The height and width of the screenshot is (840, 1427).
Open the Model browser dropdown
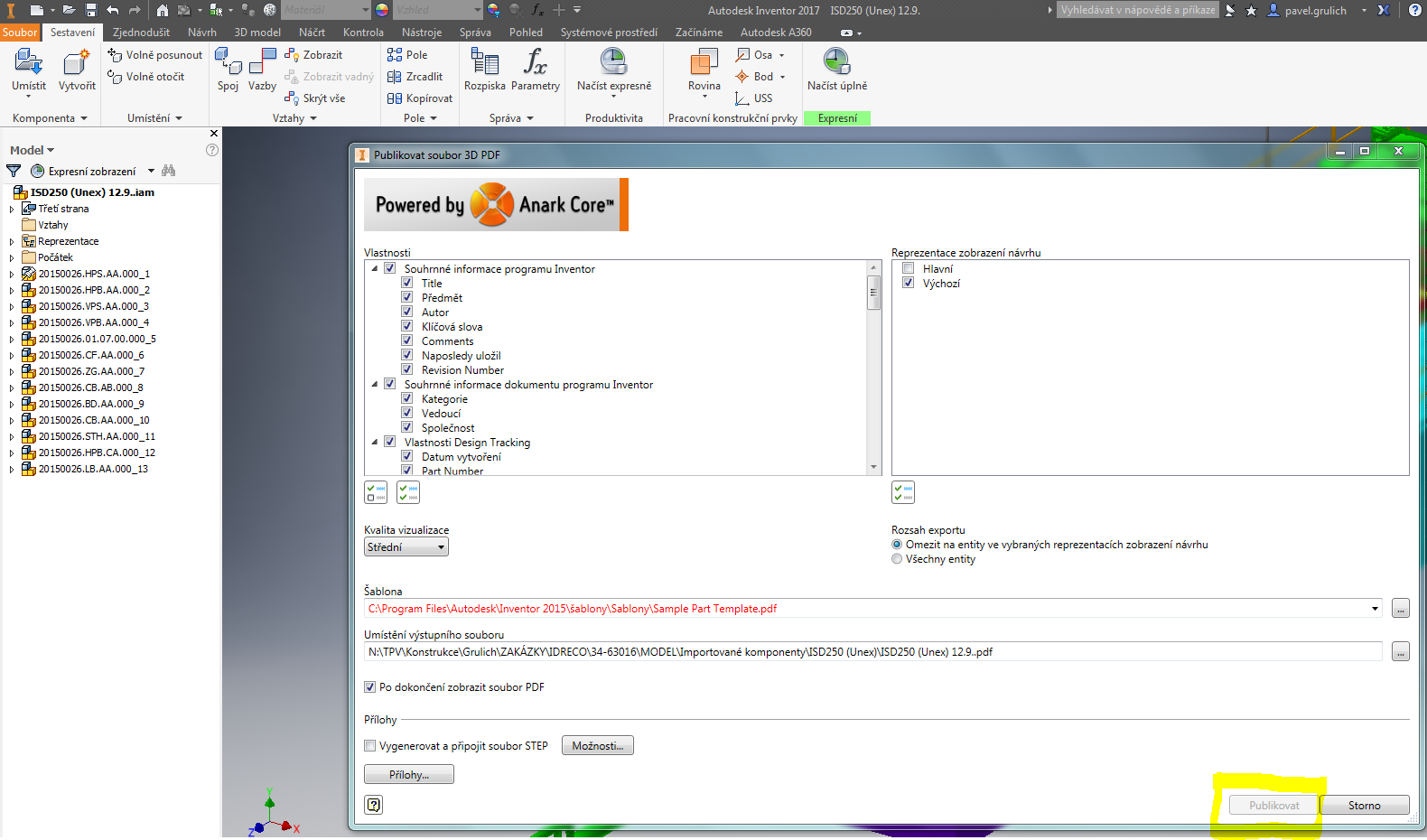[x=33, y=150]
